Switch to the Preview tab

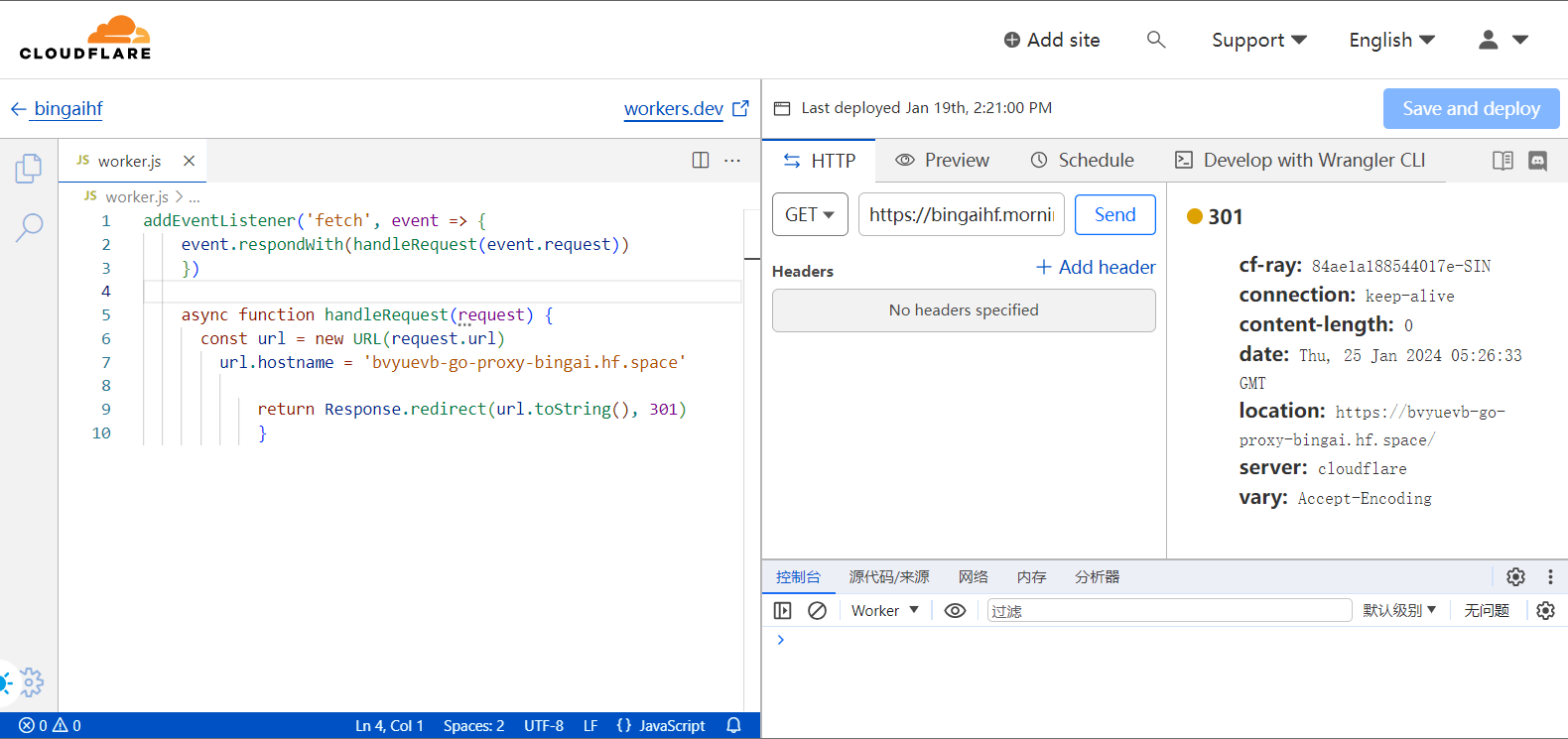tap(942, 161)
